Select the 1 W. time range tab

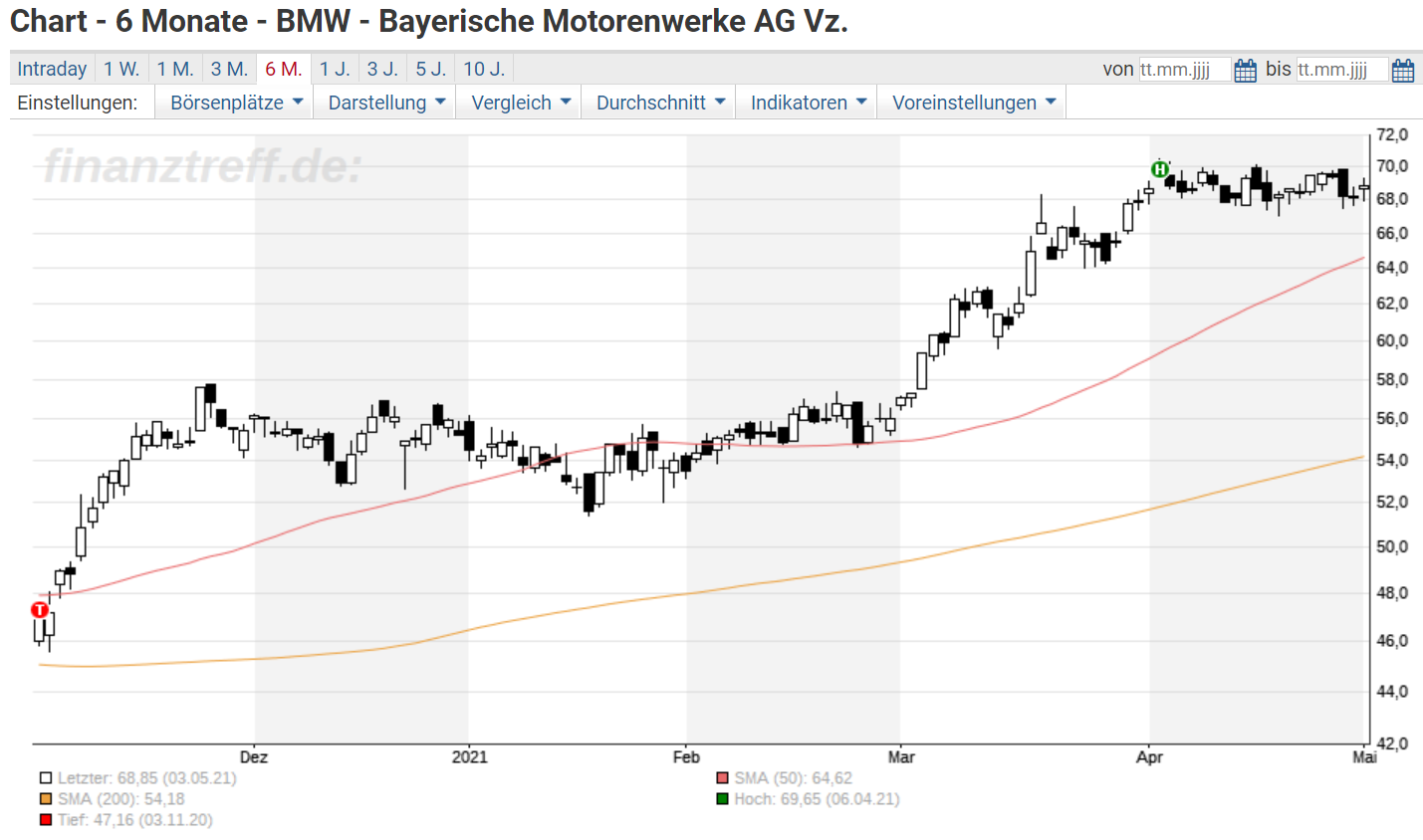pyautogui.click(x=121, y=69)
